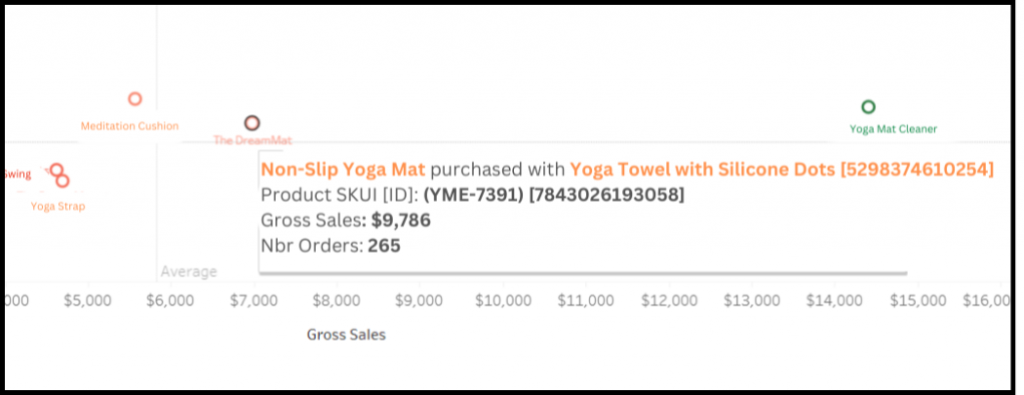This screenshot has height=395, width=1024.
Task: Click the $7,000 axis tick label
Action: [253, 300]
